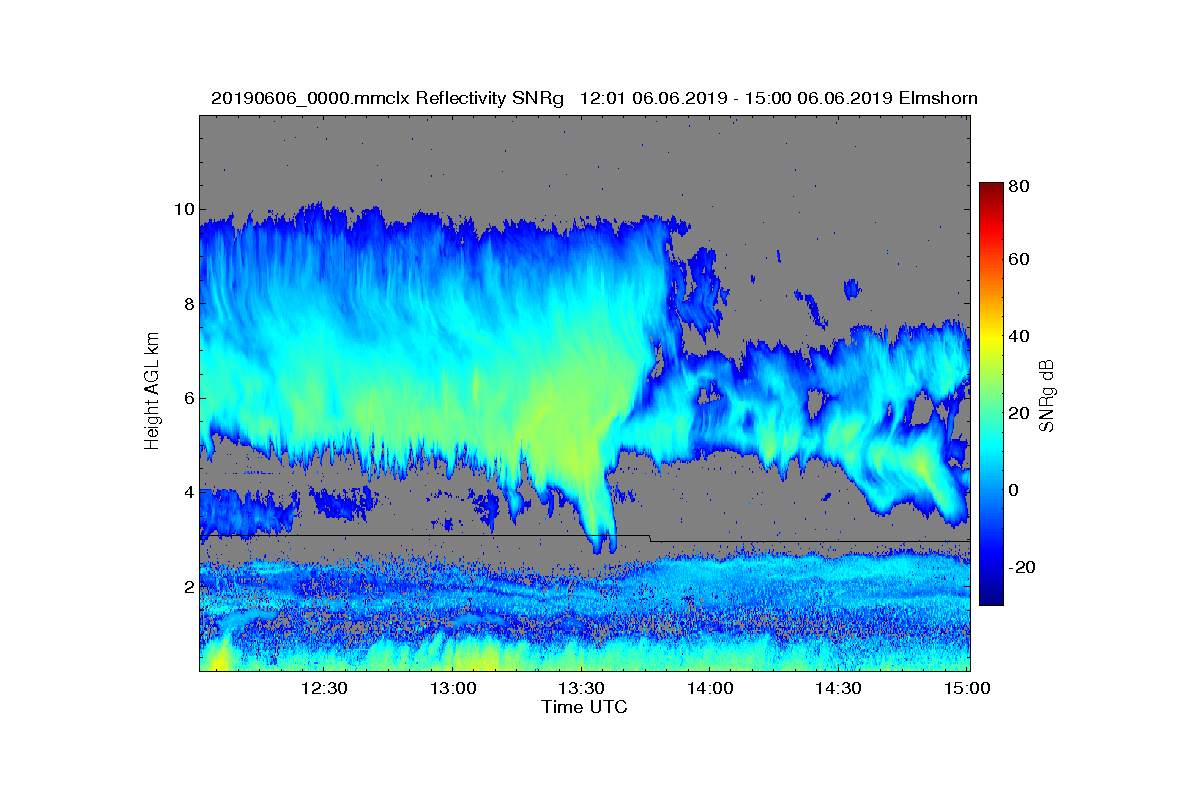
Task: Click the 'Time UTC' x-axis label
Action: 584,707
